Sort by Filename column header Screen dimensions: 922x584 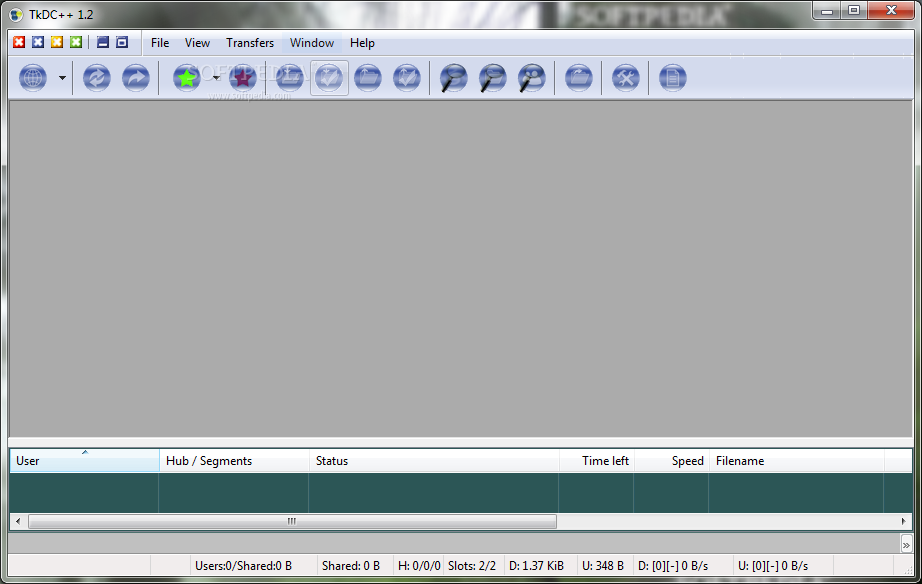797,460
